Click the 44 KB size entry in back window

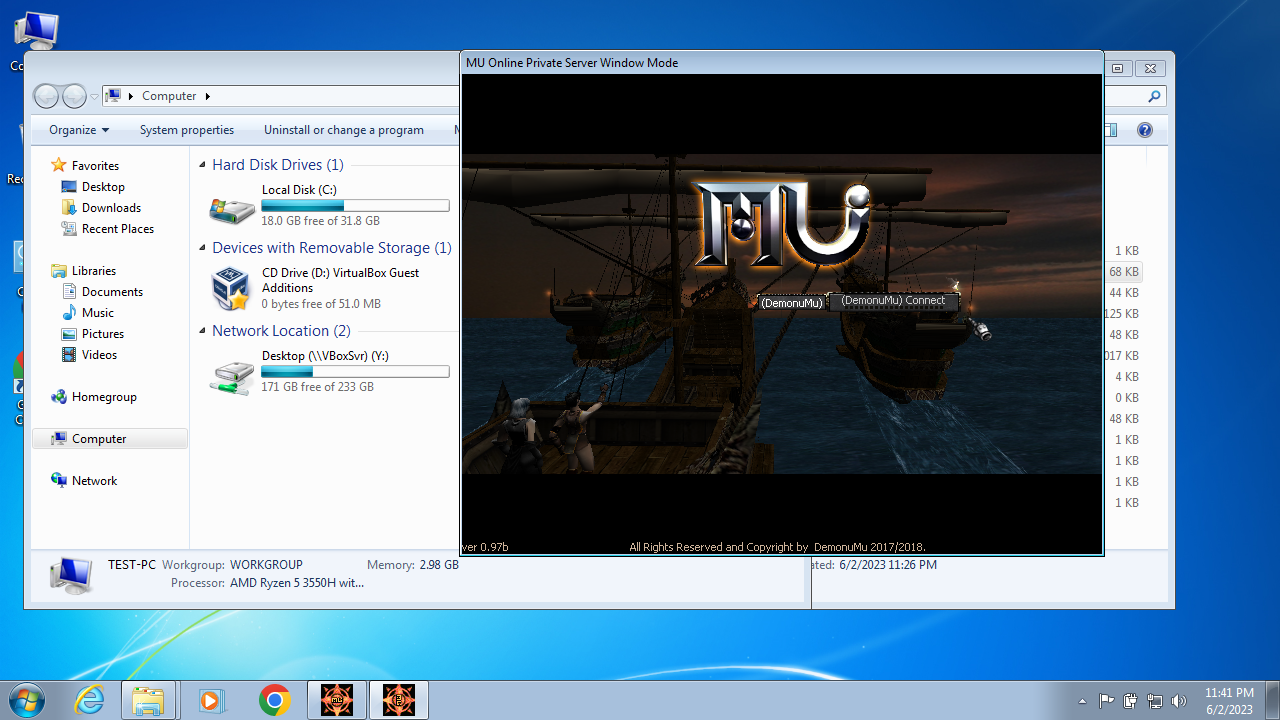(1123, 293)
